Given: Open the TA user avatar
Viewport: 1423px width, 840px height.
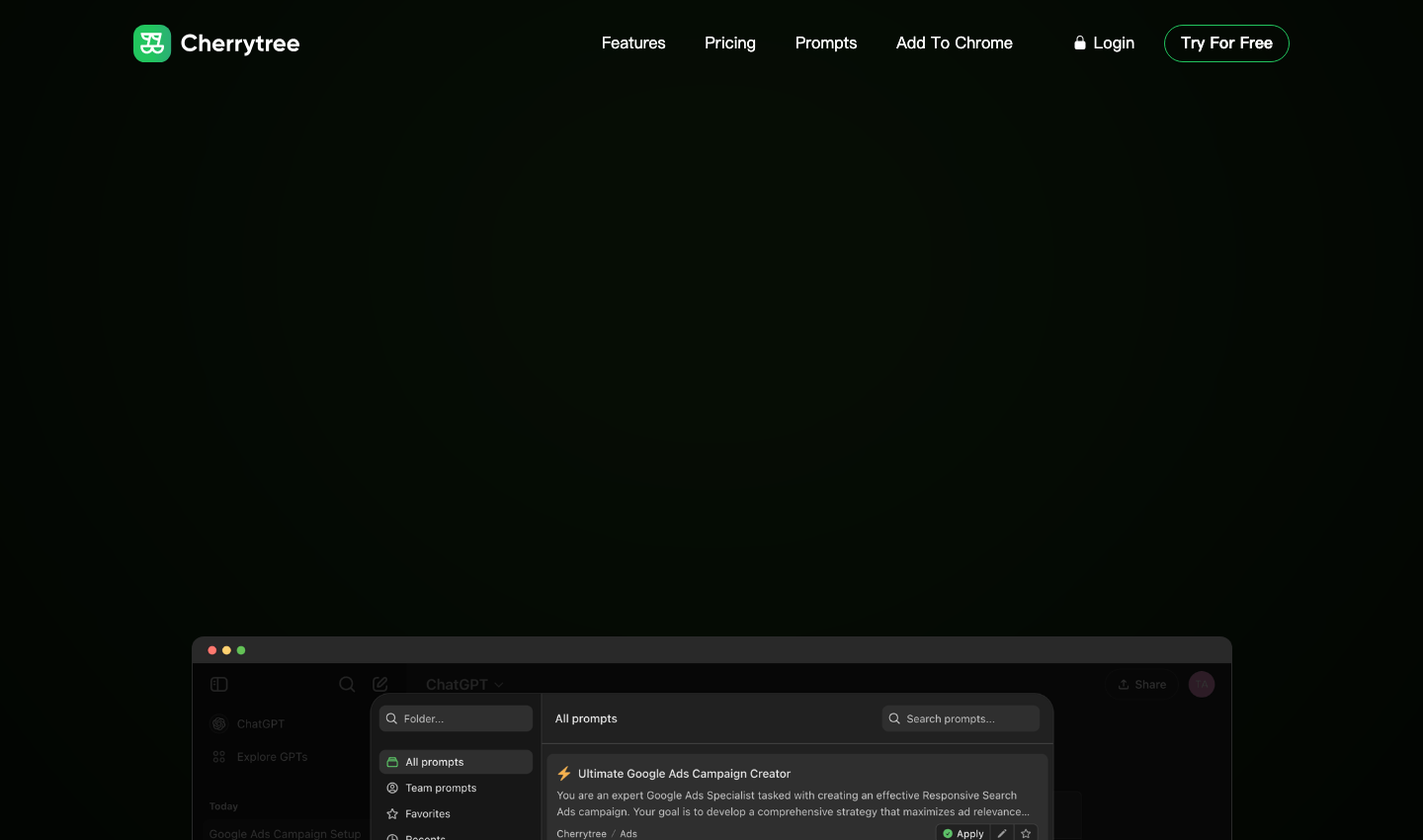Looking at the screenshot, I should click(1202, 684).
